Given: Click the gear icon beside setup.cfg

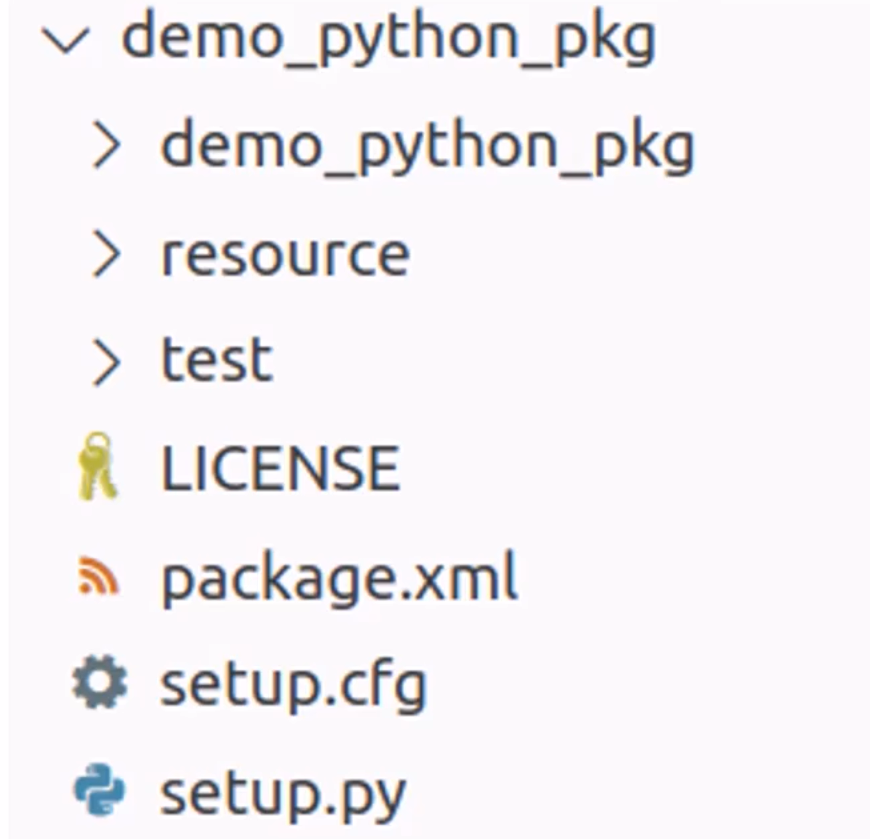Looking at the screenshot, I should coord(99,685).
